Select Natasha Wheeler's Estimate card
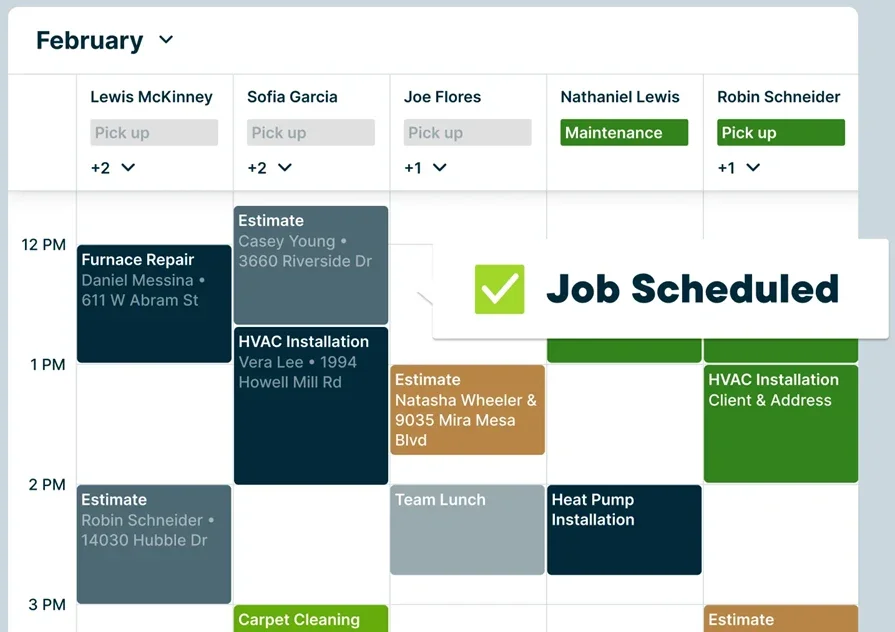 tap(467, 410)
